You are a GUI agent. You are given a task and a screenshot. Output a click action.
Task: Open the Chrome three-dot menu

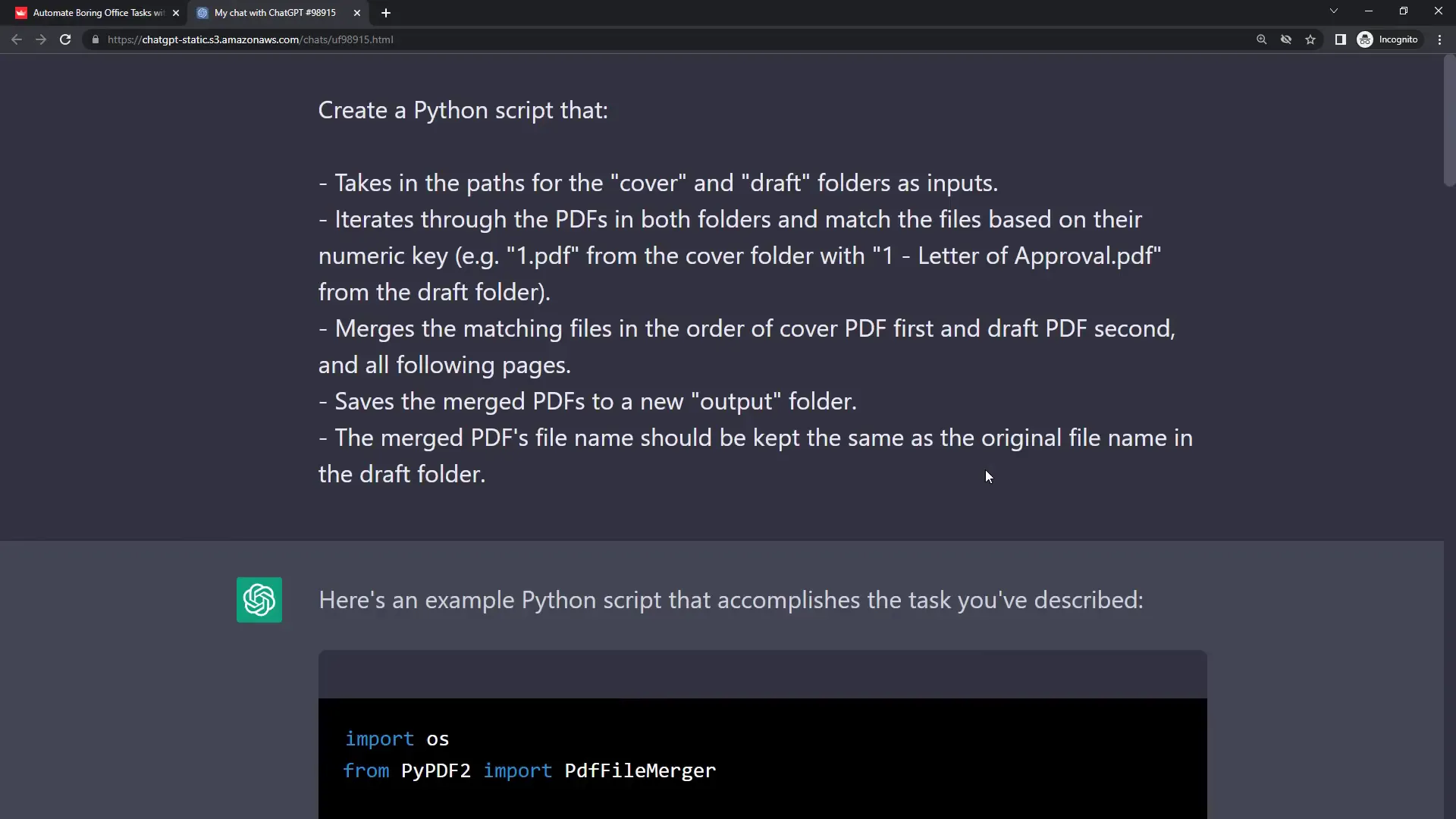point(1439,39)
